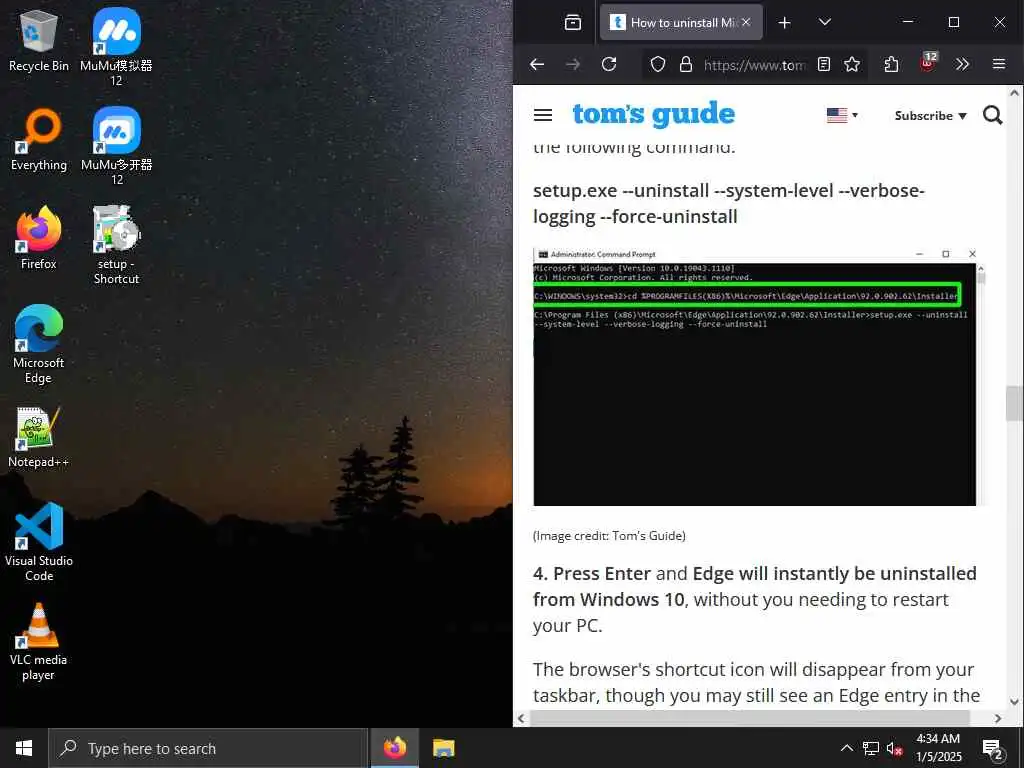
Task: Go to the Tom's Guide logo homepage
Action: (654, 114)
